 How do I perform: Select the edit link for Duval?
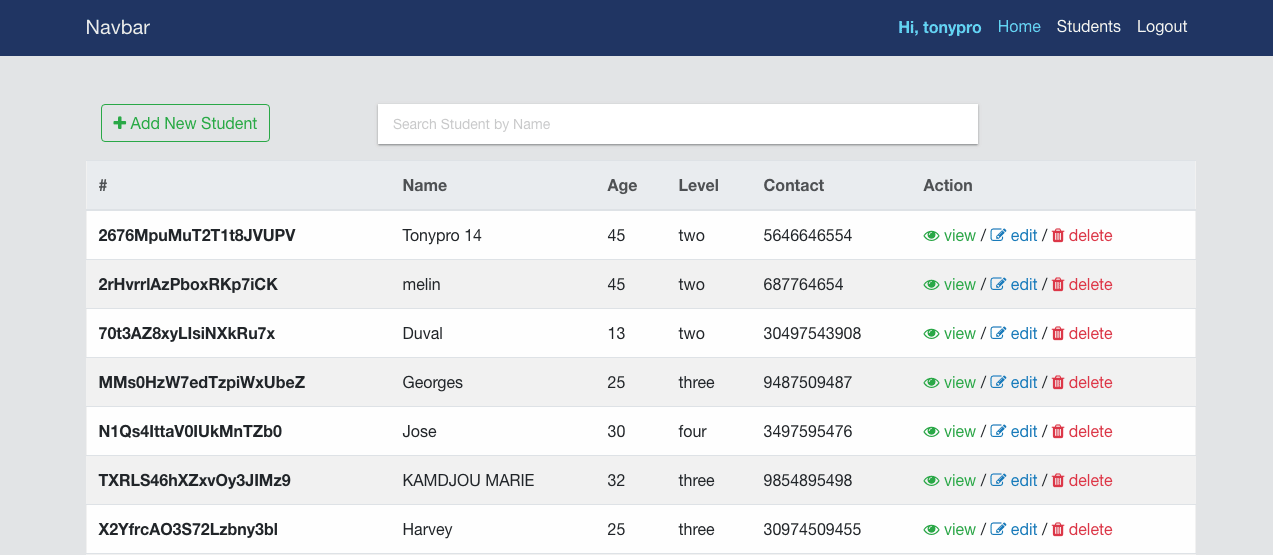click(1023, 334)
